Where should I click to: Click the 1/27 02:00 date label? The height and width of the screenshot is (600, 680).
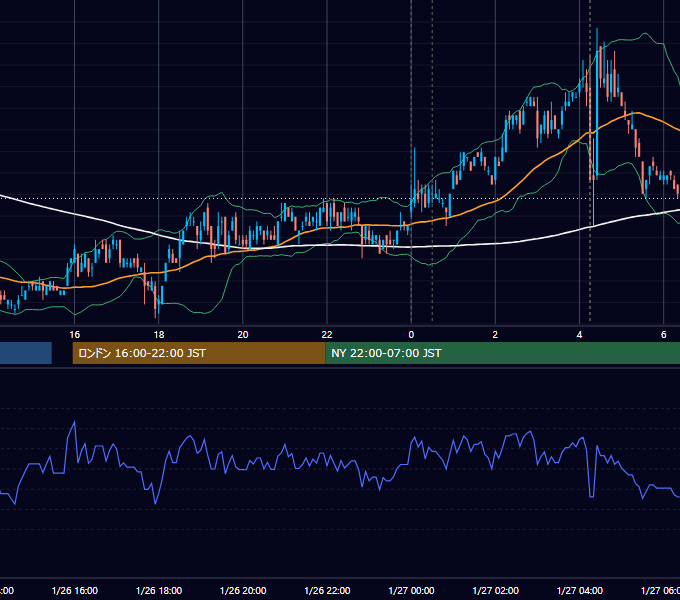[x=495, y=590]
